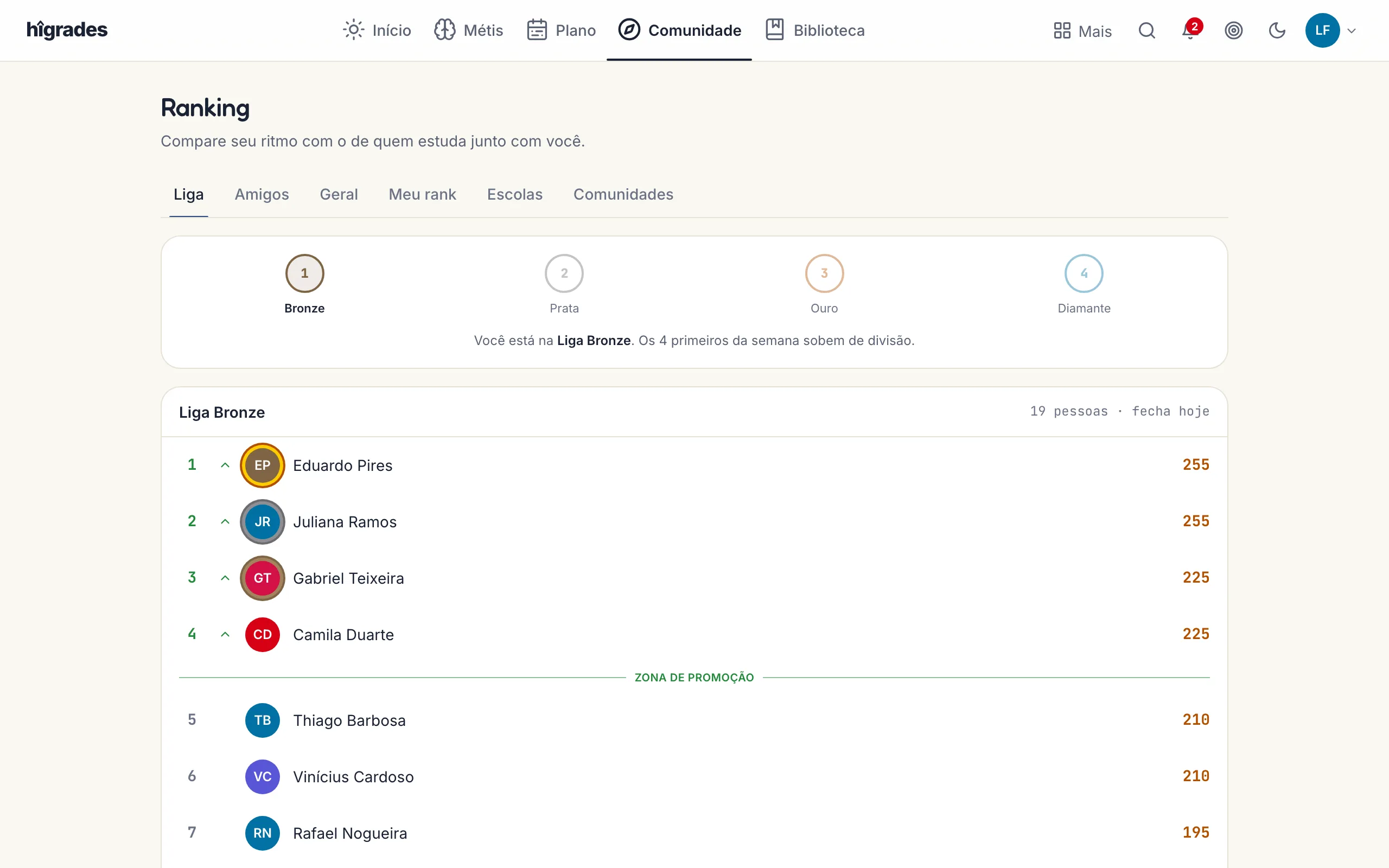Select the Liga tab
Image resolution: width=1389 pixels, height=868 pixels.
188,195
